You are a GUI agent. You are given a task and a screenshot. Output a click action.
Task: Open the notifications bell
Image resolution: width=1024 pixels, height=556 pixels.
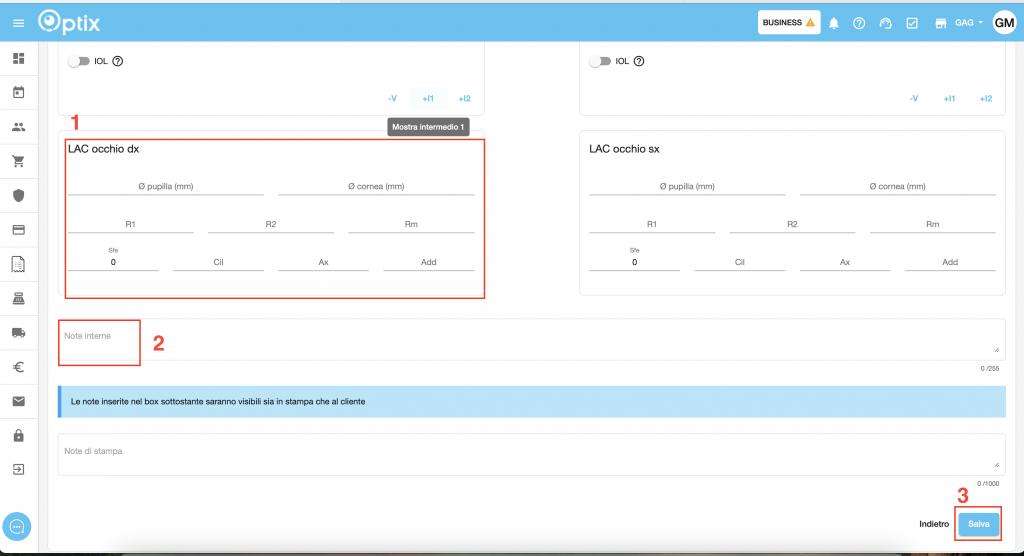coord(834,23)
